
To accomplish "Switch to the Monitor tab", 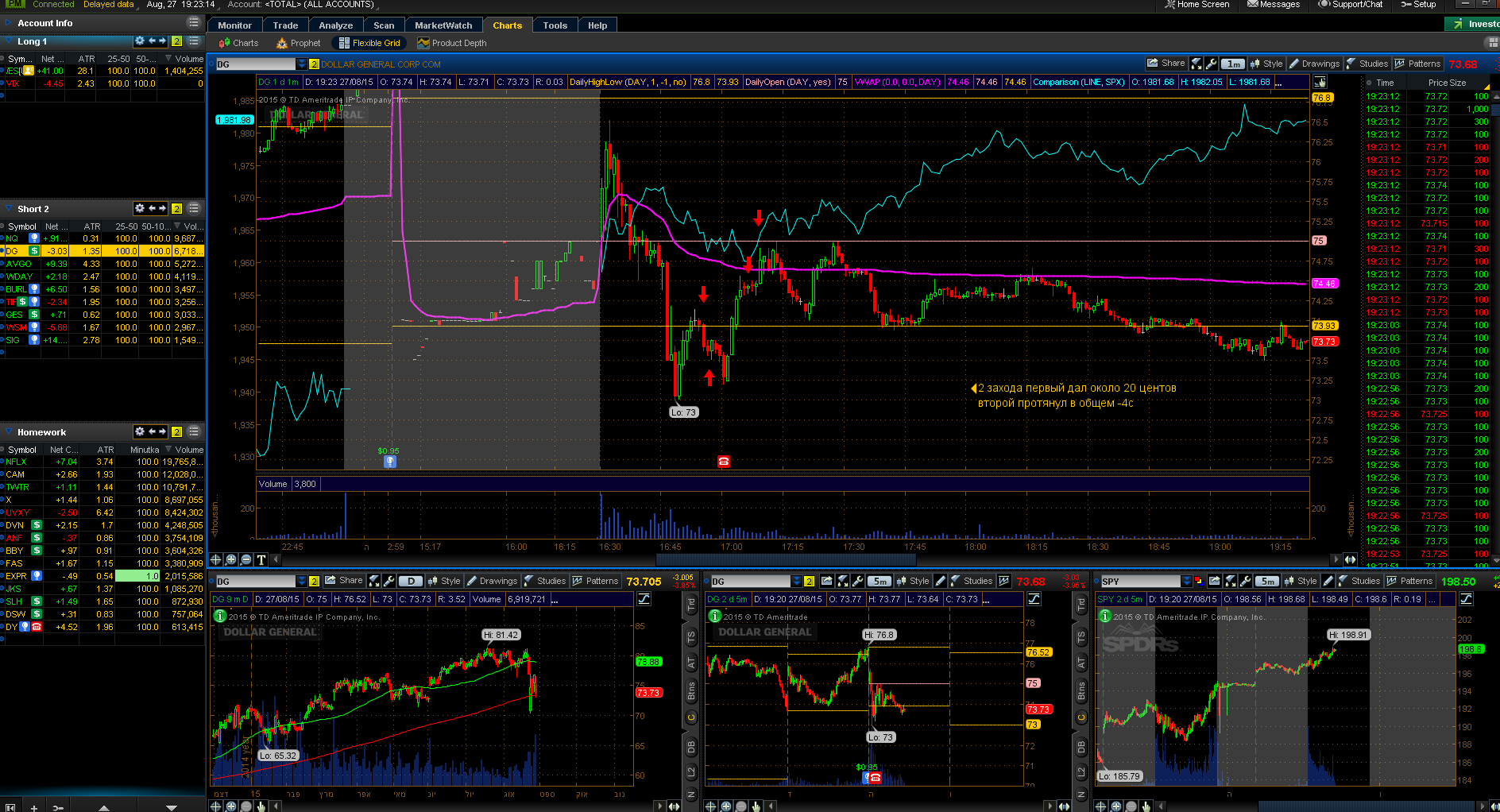I will 234,25.
